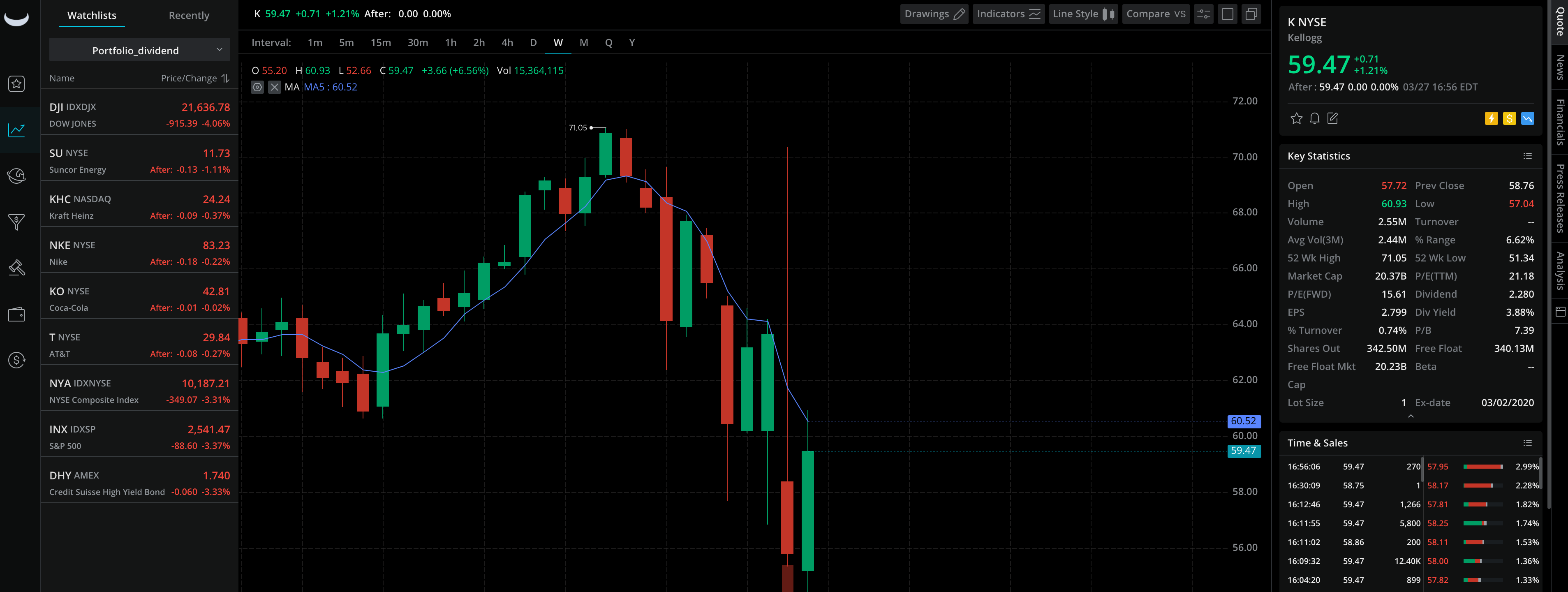The width and height of the screenshot is (1568, 592).
Task: Remove the MA indicator with X
Action: coord(275,87)
